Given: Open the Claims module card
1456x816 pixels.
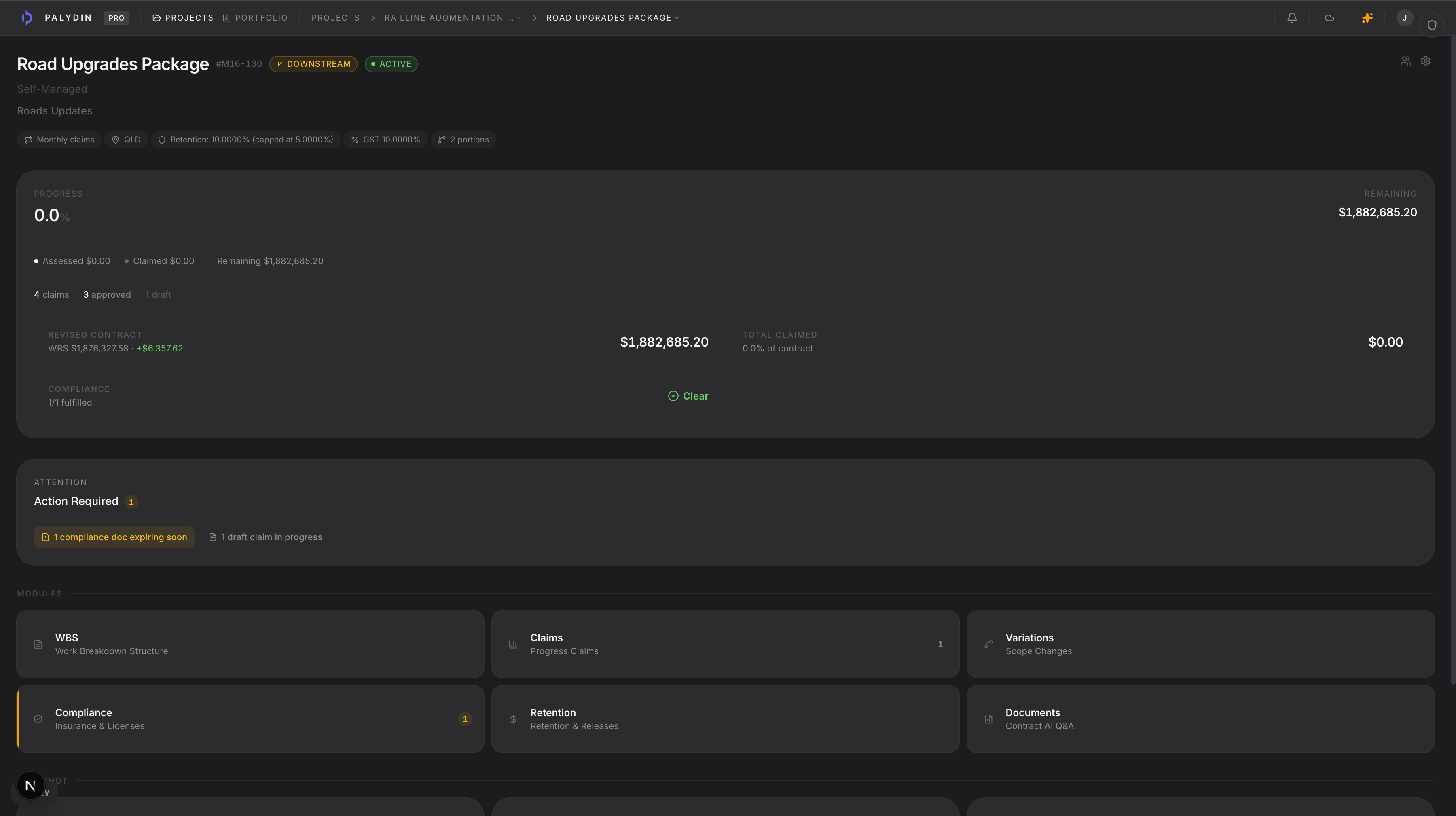Looking at the screenshot, I should point(725,644).
